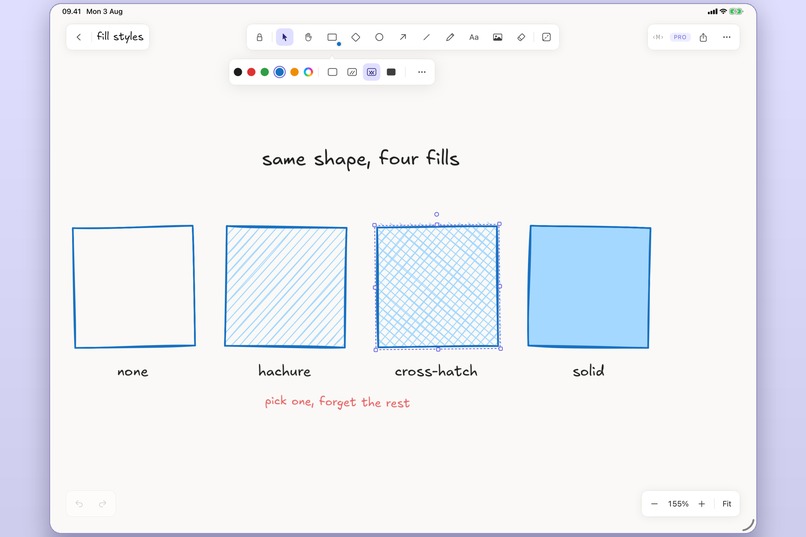Open more style options (three dots)
Viewport: 806px width, 537px height.
422,72
